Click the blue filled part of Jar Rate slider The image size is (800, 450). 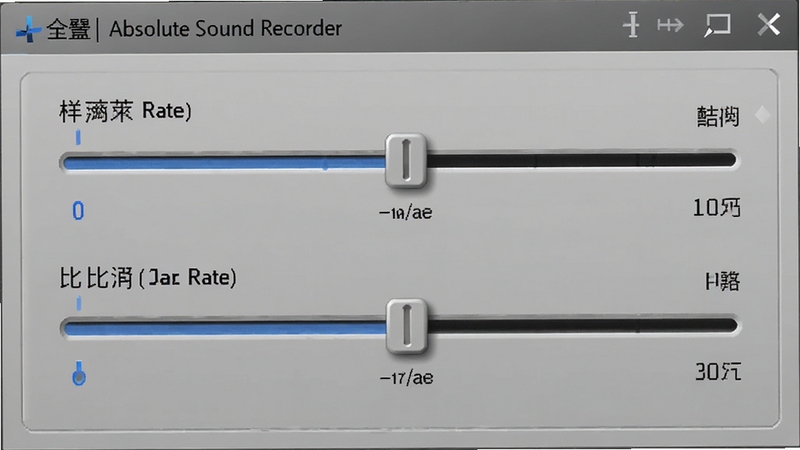224,328
